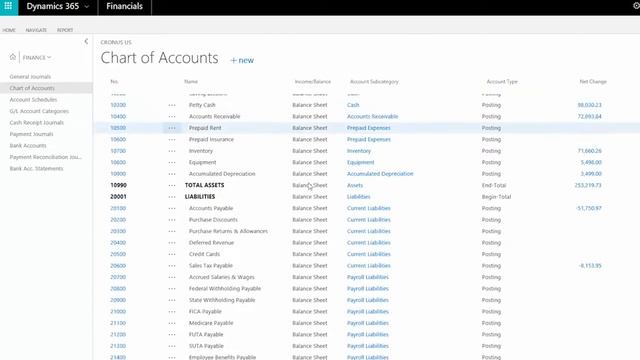Open the app launcher waffle icon

point(8,6)
